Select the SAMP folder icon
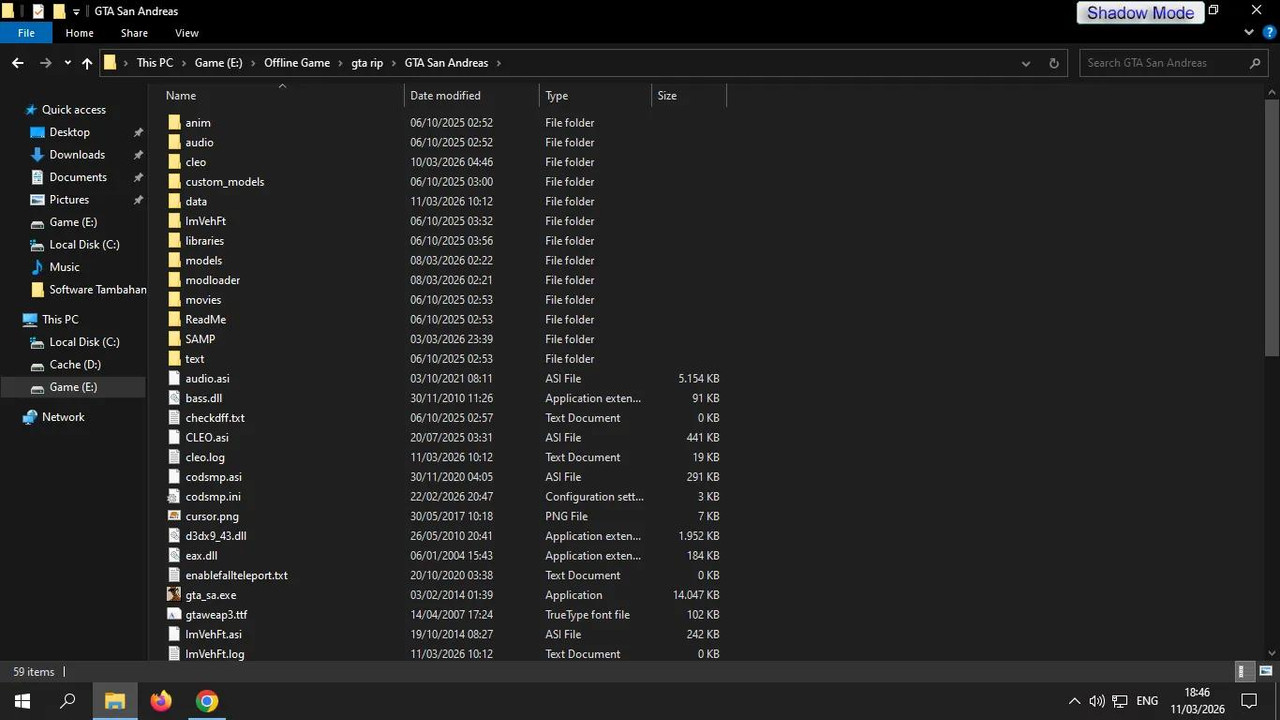This screenshot has height=720, width=1280. click(175, 339)
